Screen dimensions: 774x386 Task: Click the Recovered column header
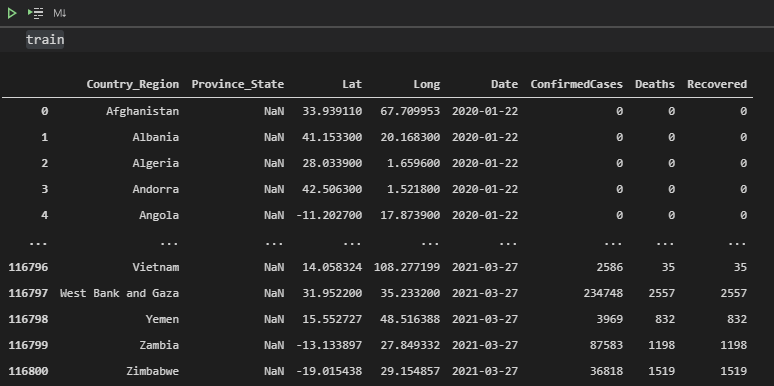click(717, 84)
